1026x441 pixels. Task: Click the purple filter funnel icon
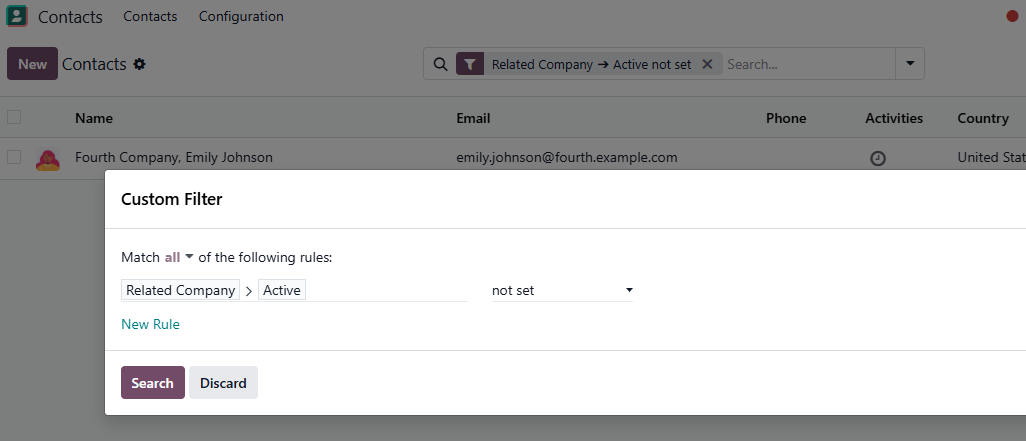(x=470, y=64)
